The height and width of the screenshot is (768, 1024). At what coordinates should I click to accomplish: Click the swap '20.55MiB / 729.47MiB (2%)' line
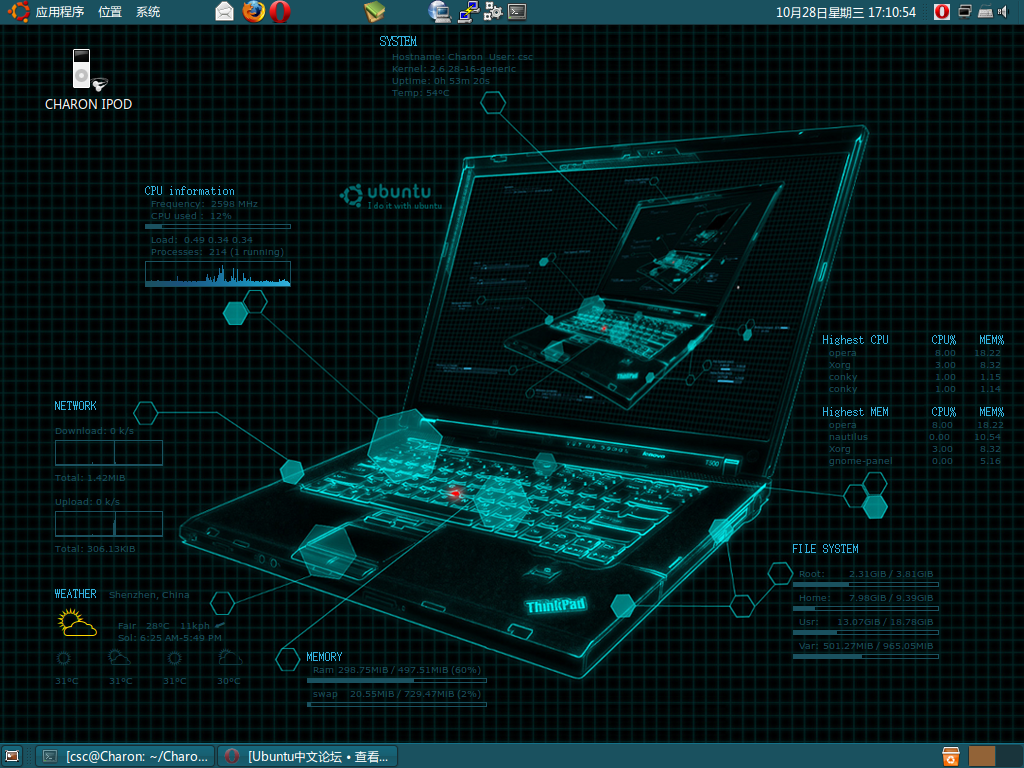pos(397,694)
